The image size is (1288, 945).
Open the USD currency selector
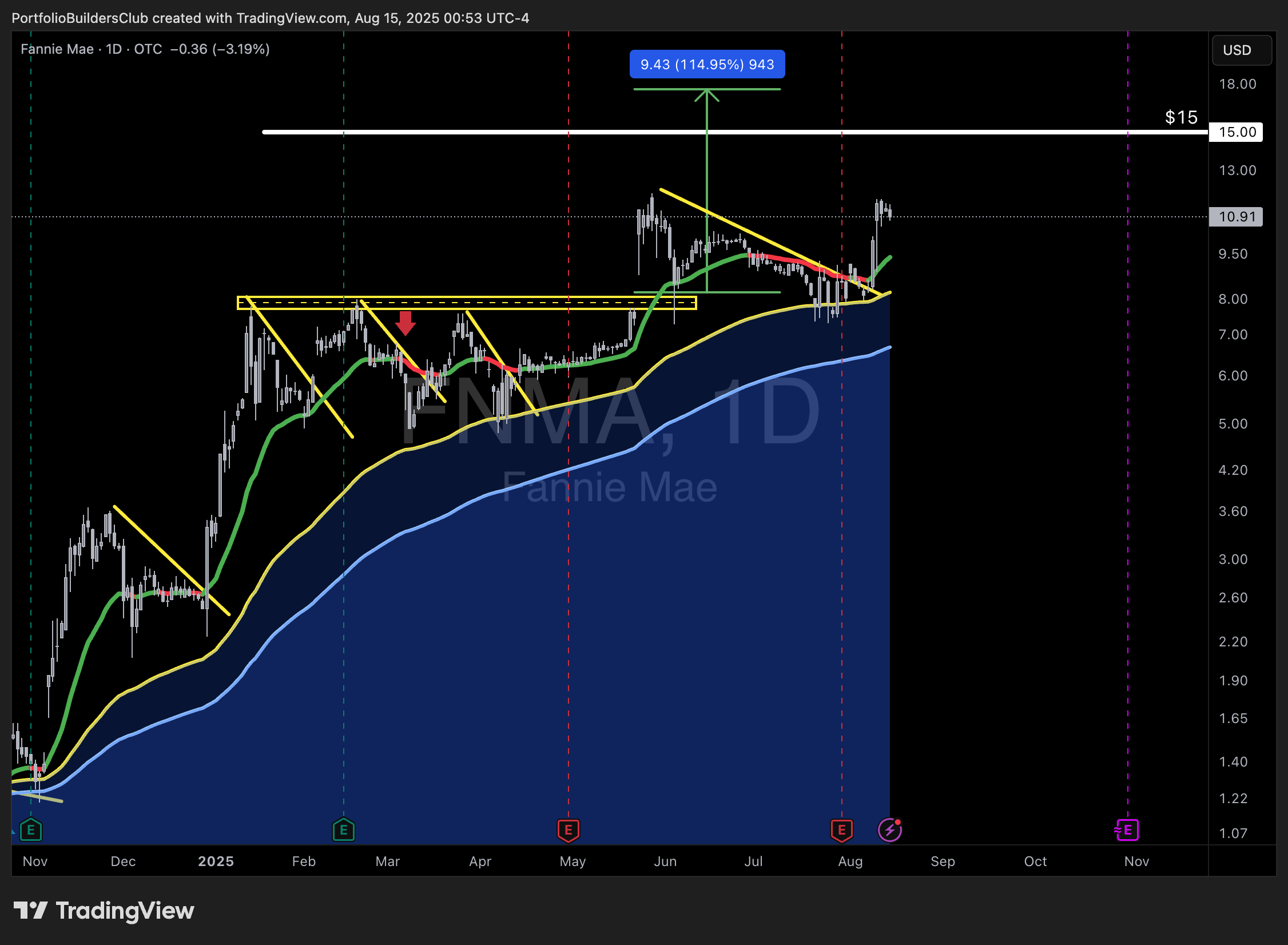point(1242,50)
